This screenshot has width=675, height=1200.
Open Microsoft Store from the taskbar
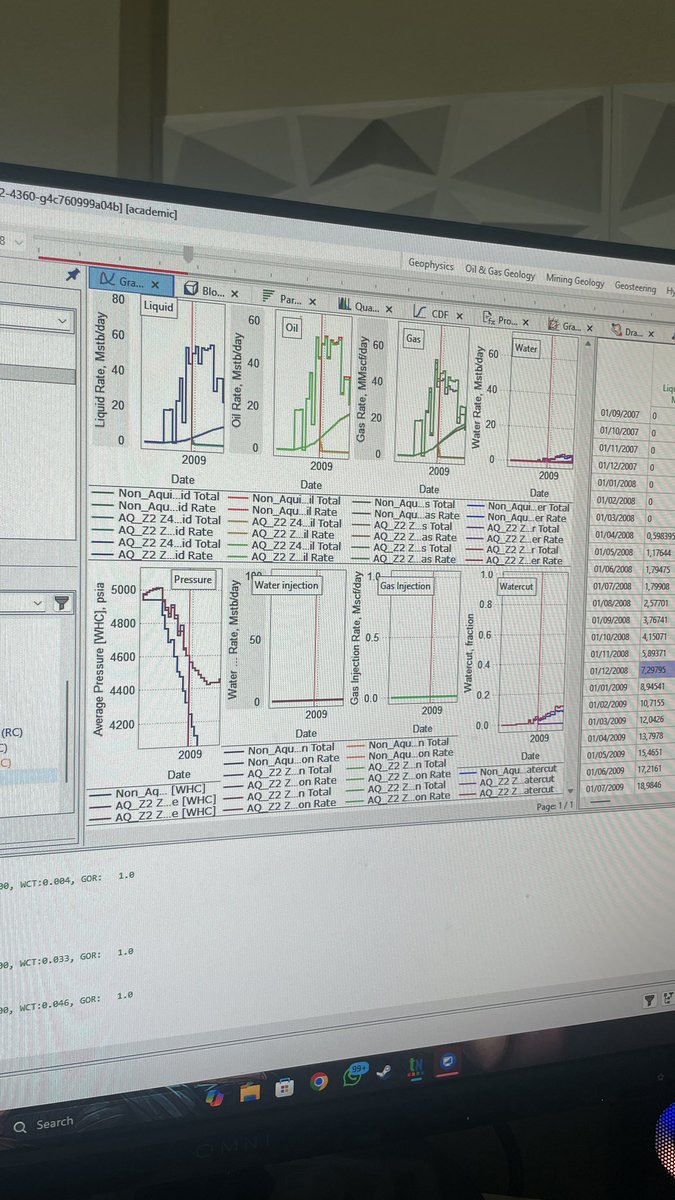click(286, 1088)
